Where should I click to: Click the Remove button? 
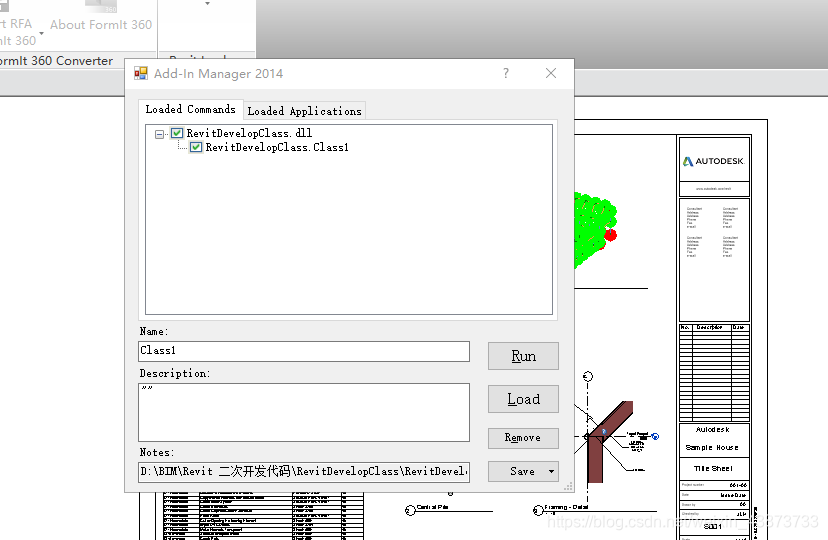(x=523, y=438)
